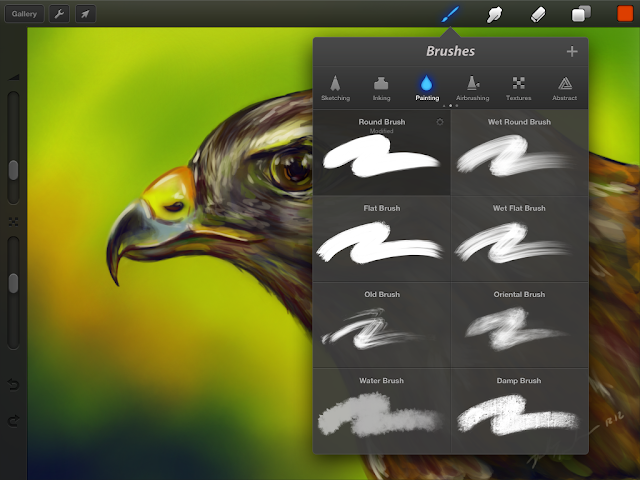The image size is (640, 480).
Task: Switch to Inking brush set
Action: tap(381, 88)
